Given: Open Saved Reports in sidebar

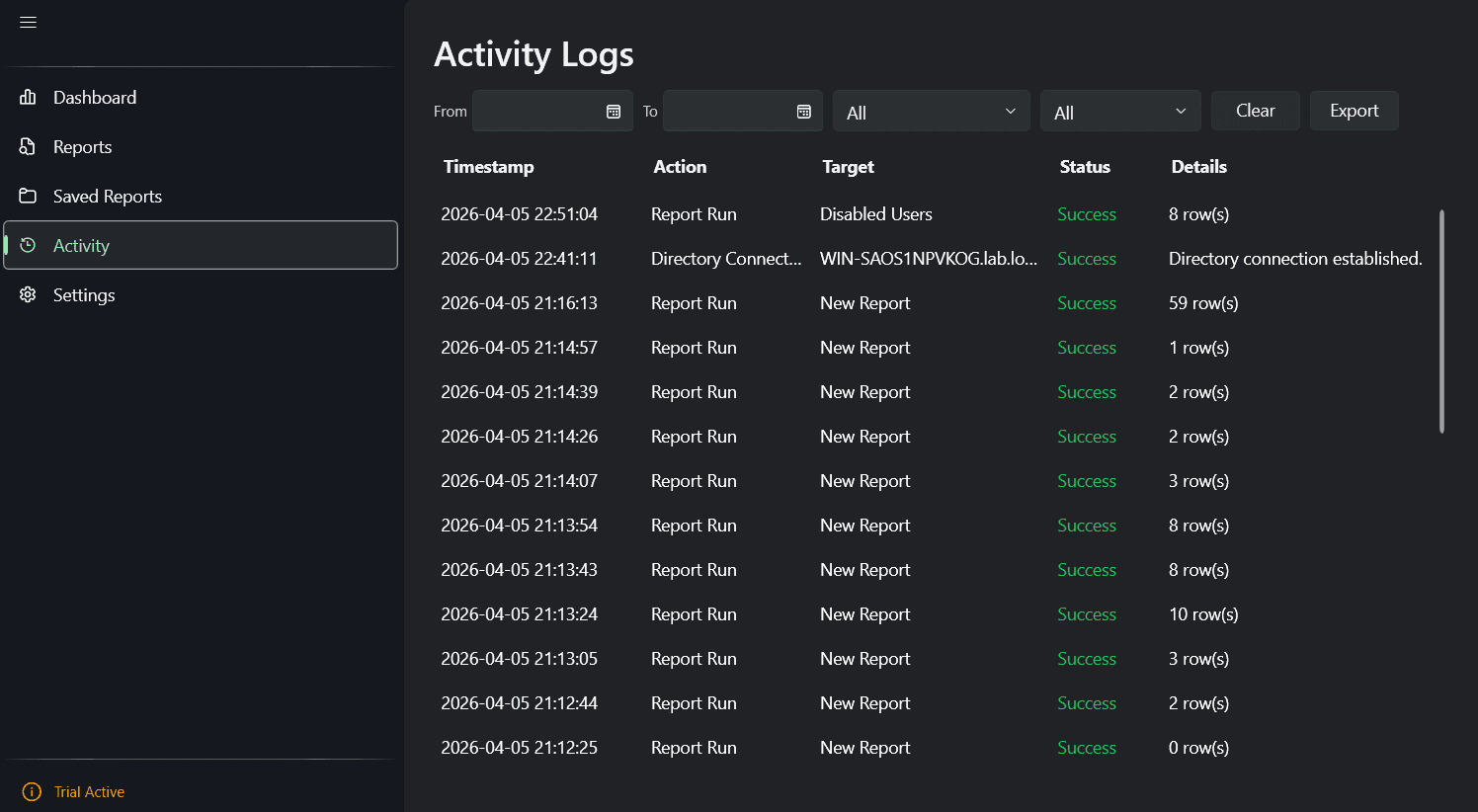Looking at the screenshot, I should 201,196.
